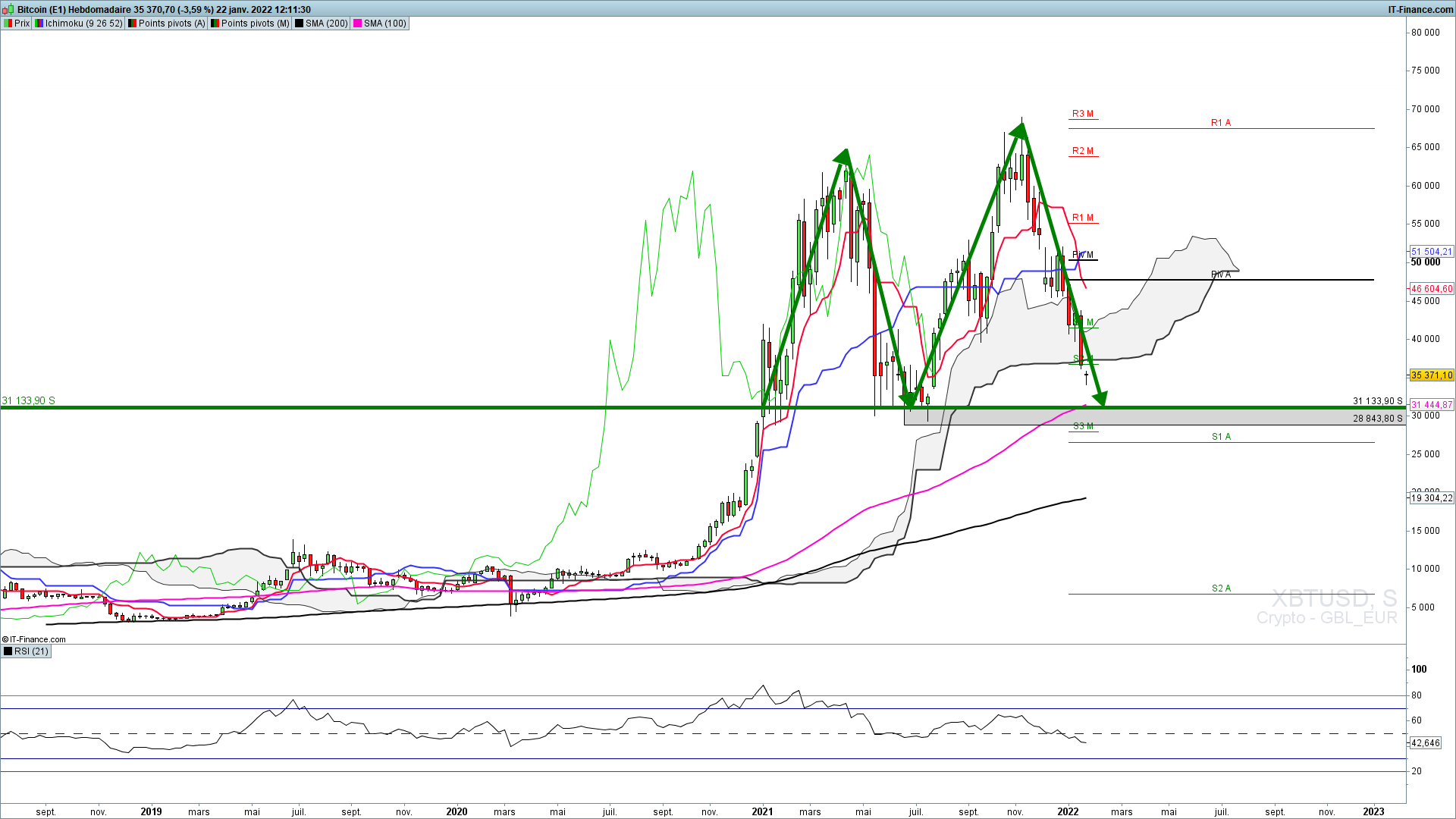Screen dimensions: 1456x819
Task: Select the Points pivots (A) legend button
Action: 166,24
